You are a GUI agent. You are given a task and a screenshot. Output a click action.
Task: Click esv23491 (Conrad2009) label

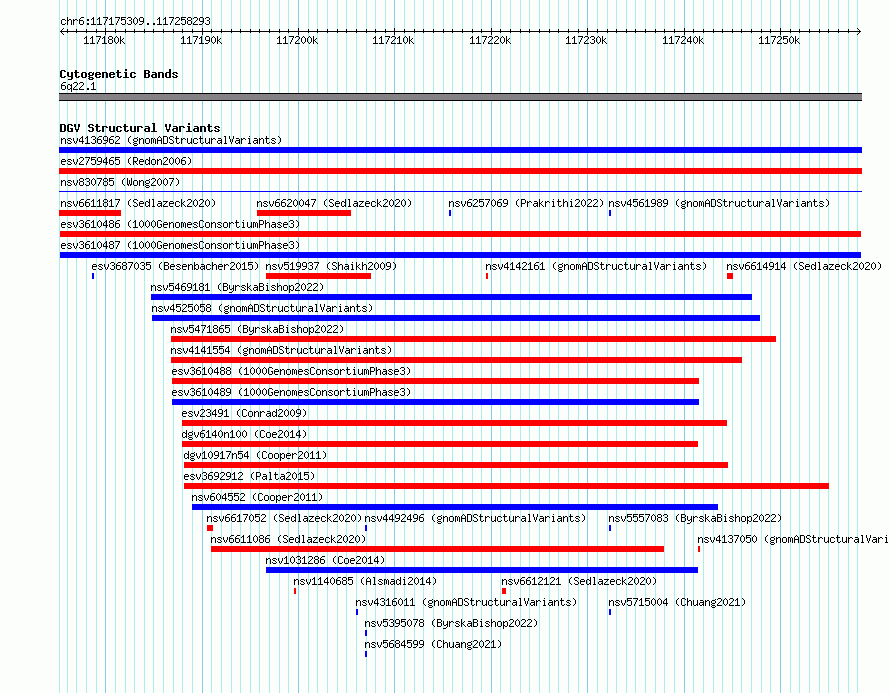click(x=244, y=413)
